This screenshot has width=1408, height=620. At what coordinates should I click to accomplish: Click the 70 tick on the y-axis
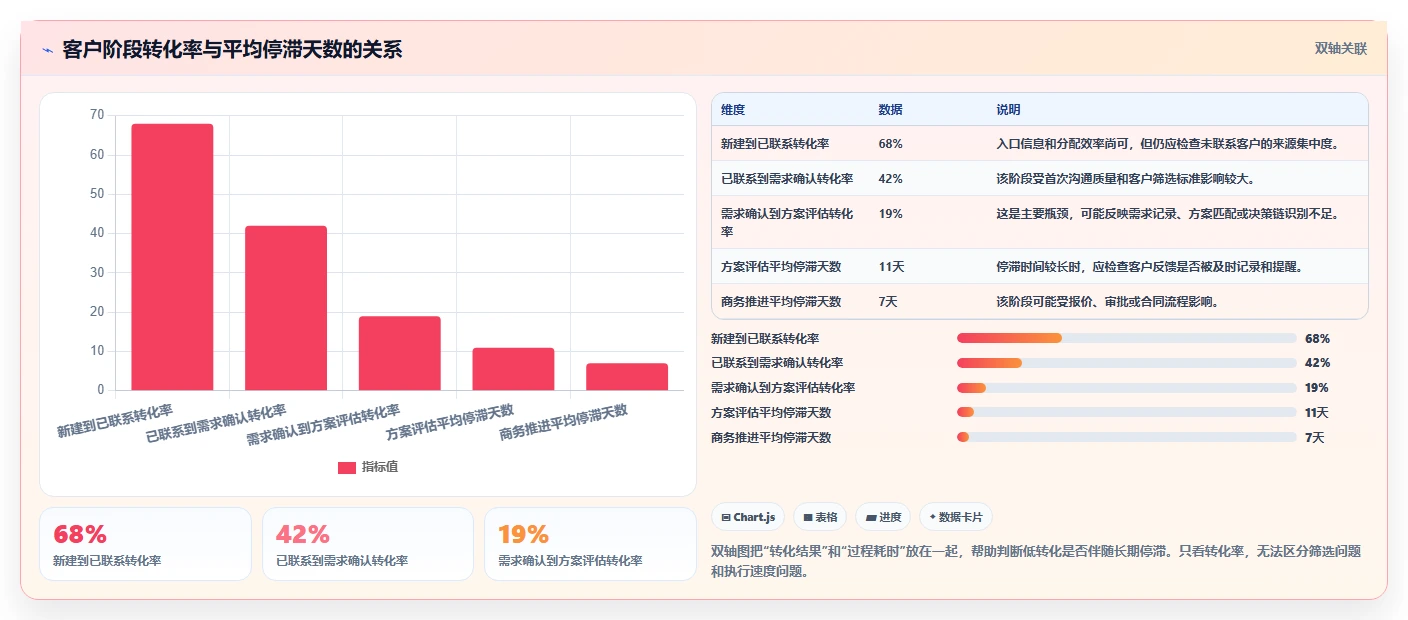(x=97, y=115)
